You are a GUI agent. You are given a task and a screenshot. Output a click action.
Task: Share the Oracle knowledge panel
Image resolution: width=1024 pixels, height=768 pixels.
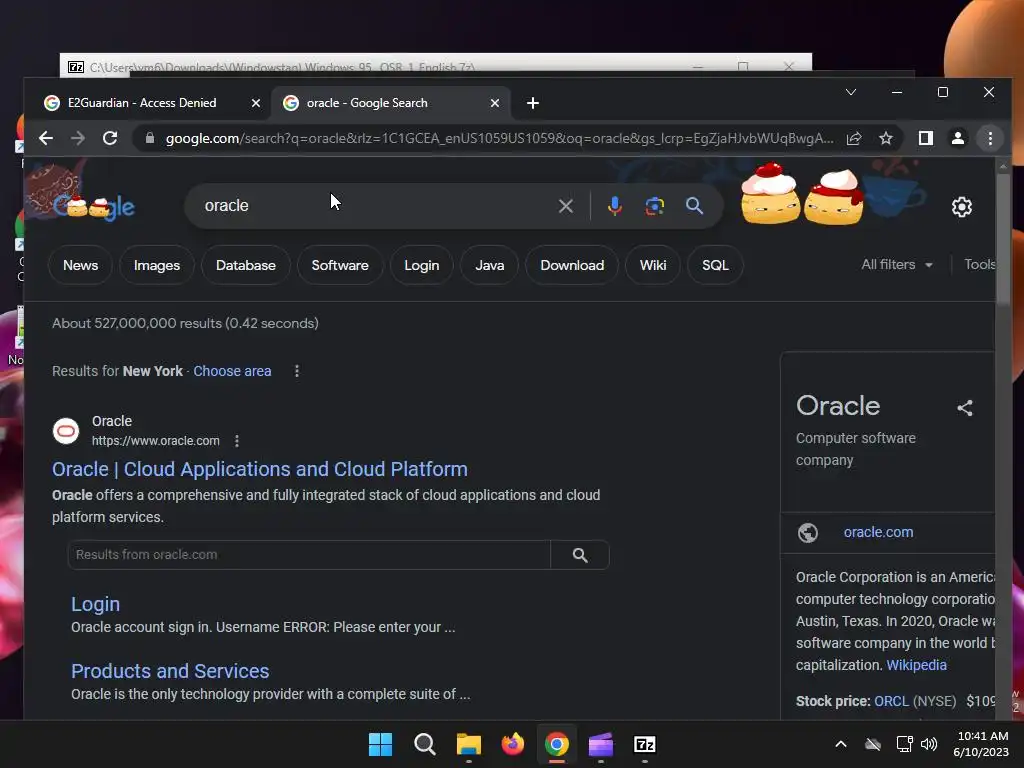coord(965,408)
